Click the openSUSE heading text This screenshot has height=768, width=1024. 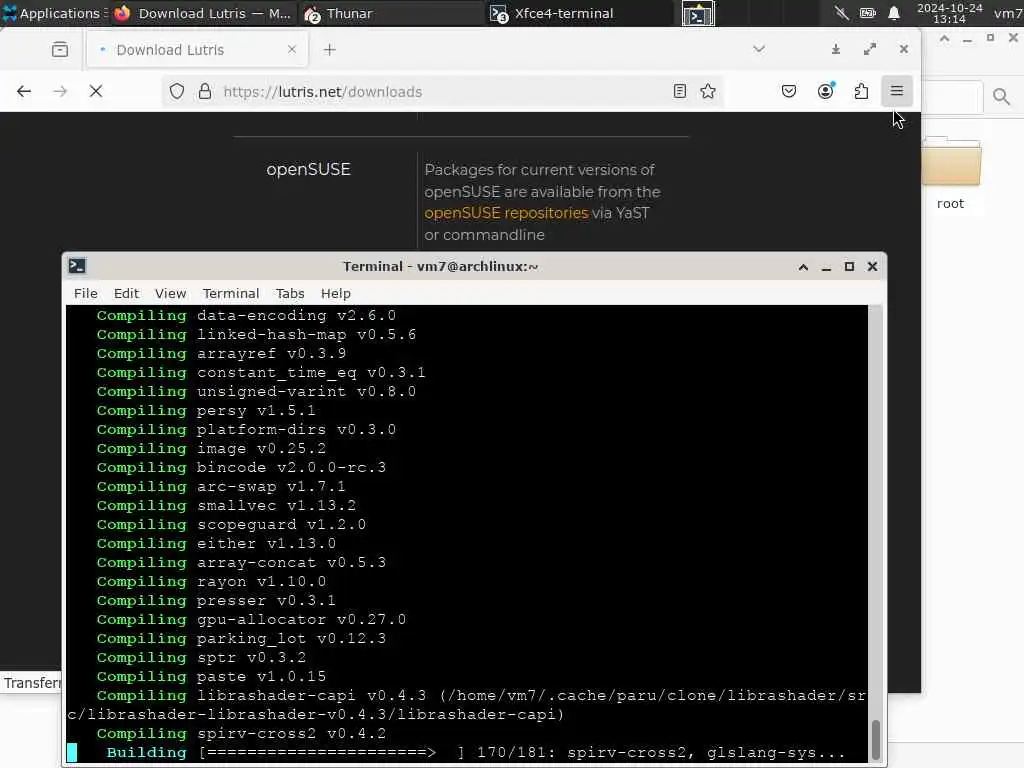(308, 169)
